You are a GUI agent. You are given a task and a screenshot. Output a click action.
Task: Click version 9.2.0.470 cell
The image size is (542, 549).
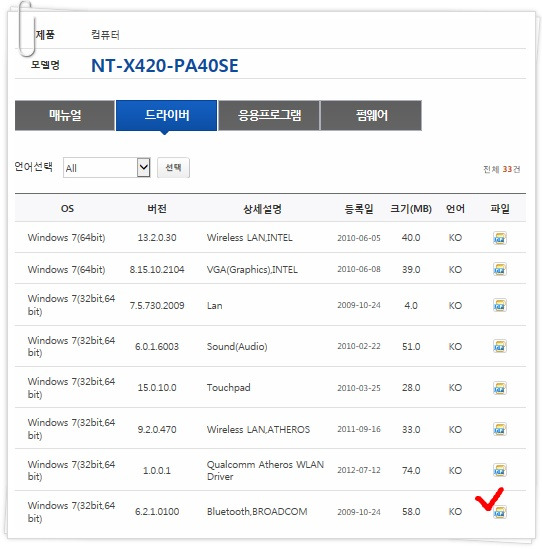(157, 429)
